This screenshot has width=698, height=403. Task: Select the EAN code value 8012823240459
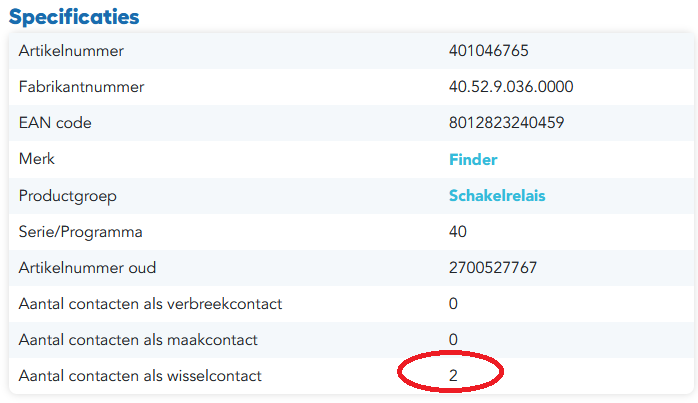506,123
